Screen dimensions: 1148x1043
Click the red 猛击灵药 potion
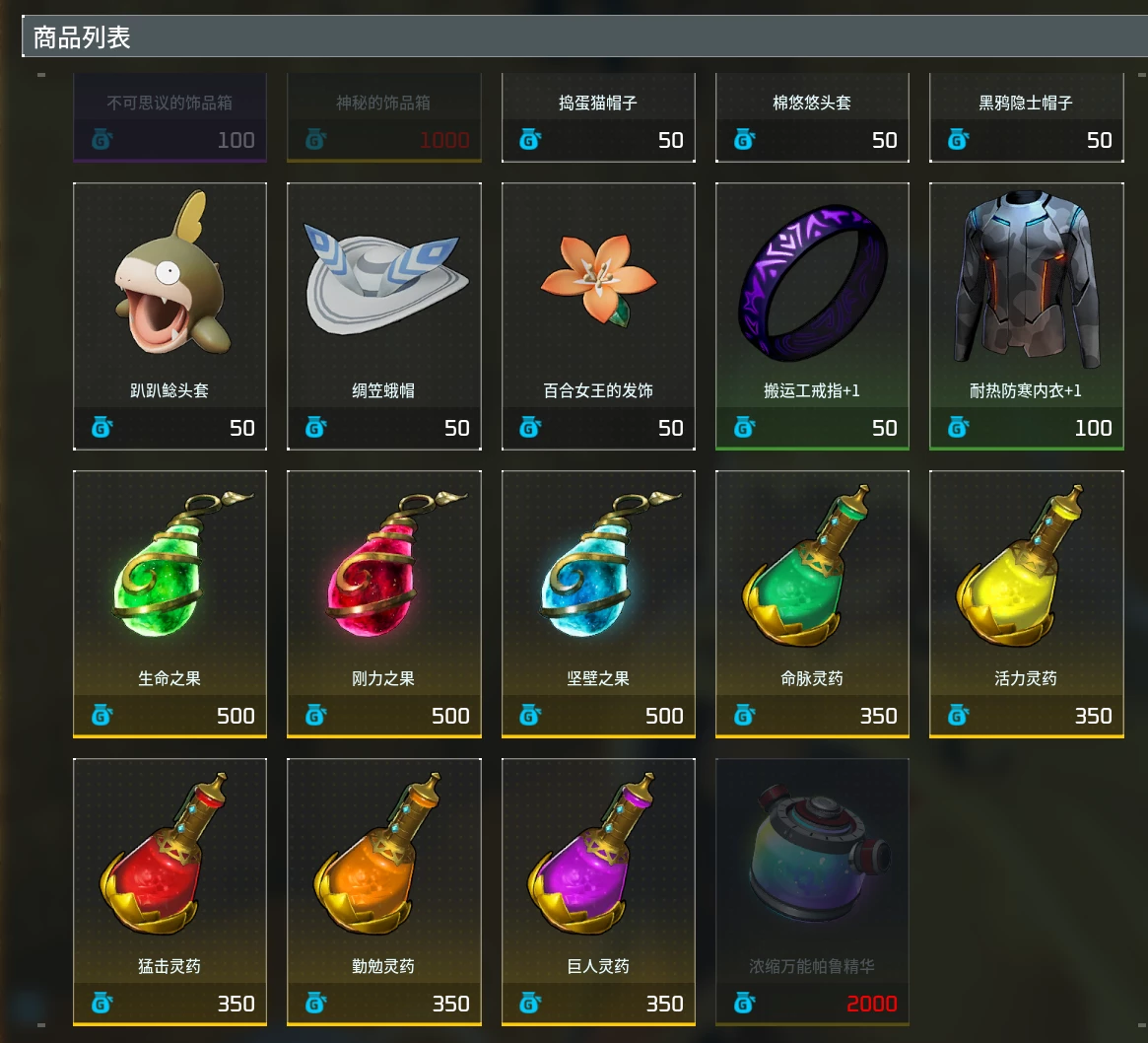(169, 891)
